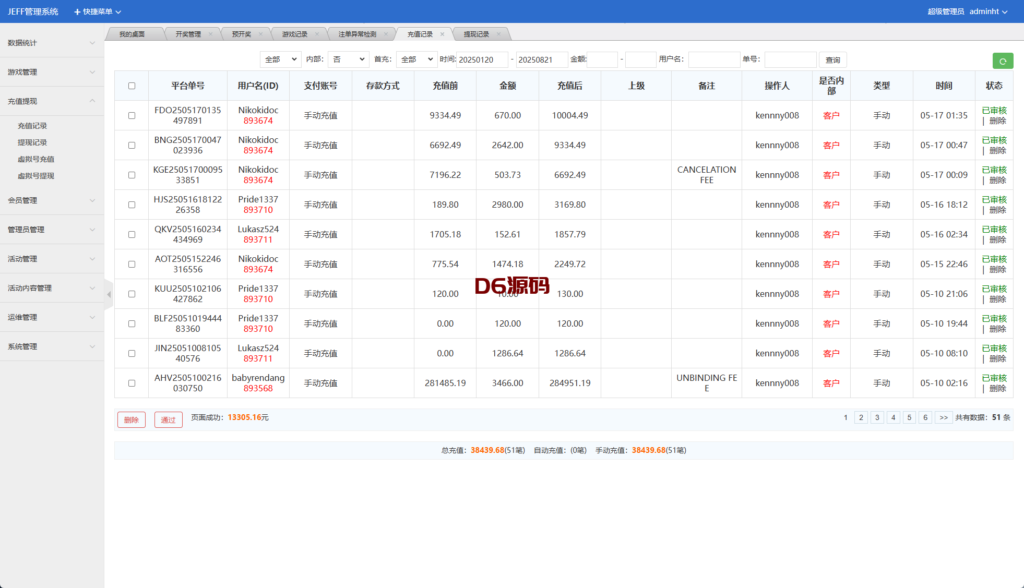Go to next pages with the >> button
Image resolution: width=1024 pixels, height=588 pixels.
(x=943, y=418)
